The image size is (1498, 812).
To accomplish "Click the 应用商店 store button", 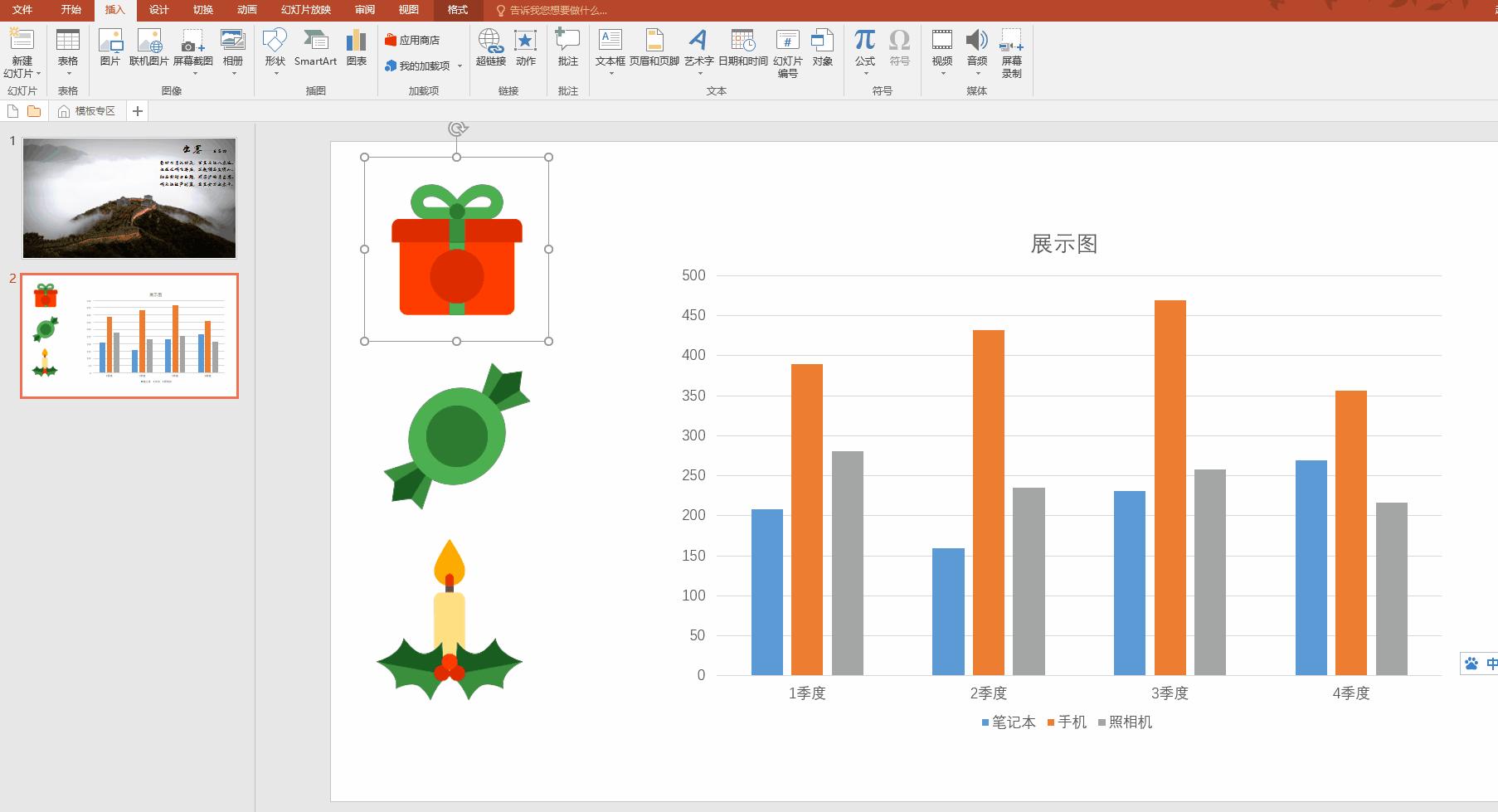I will click(412, 40).
